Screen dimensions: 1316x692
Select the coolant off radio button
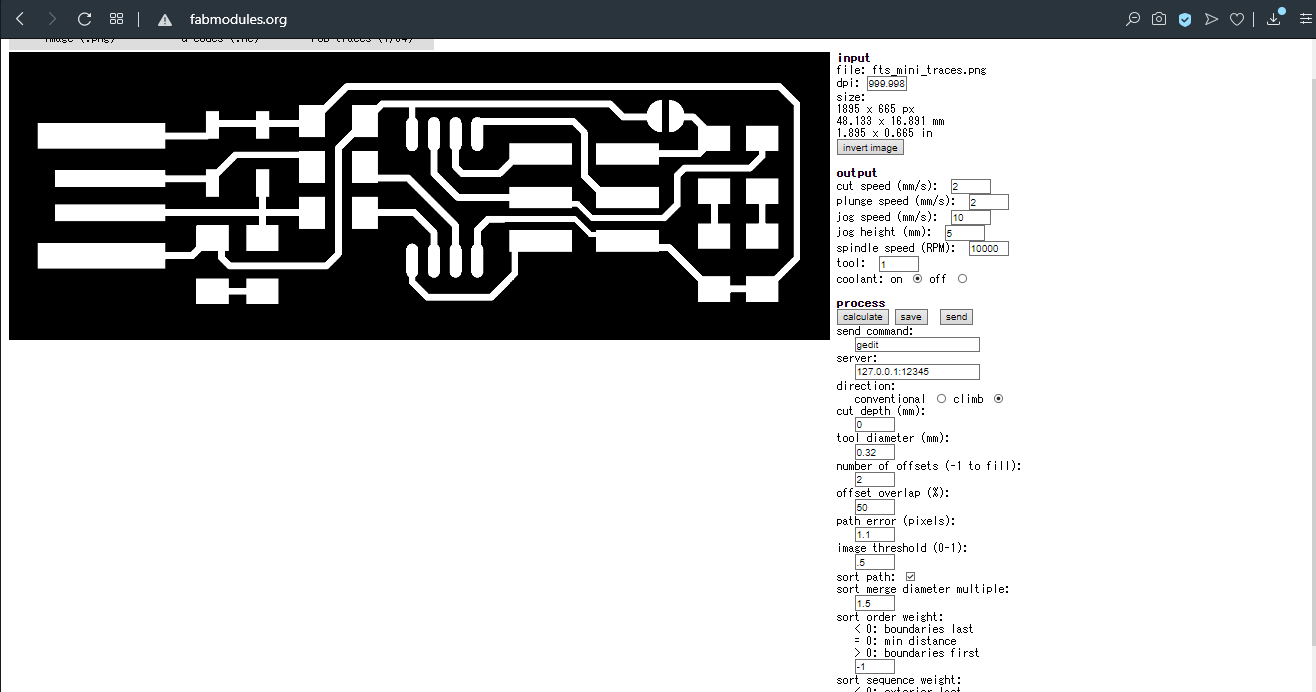tap(963, 279)
